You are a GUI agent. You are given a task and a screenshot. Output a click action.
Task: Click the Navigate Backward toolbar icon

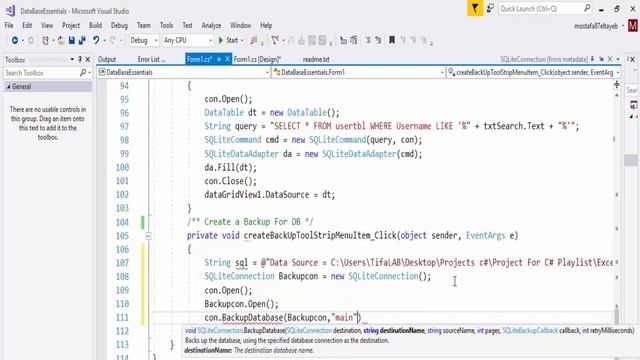click(15, 40)
